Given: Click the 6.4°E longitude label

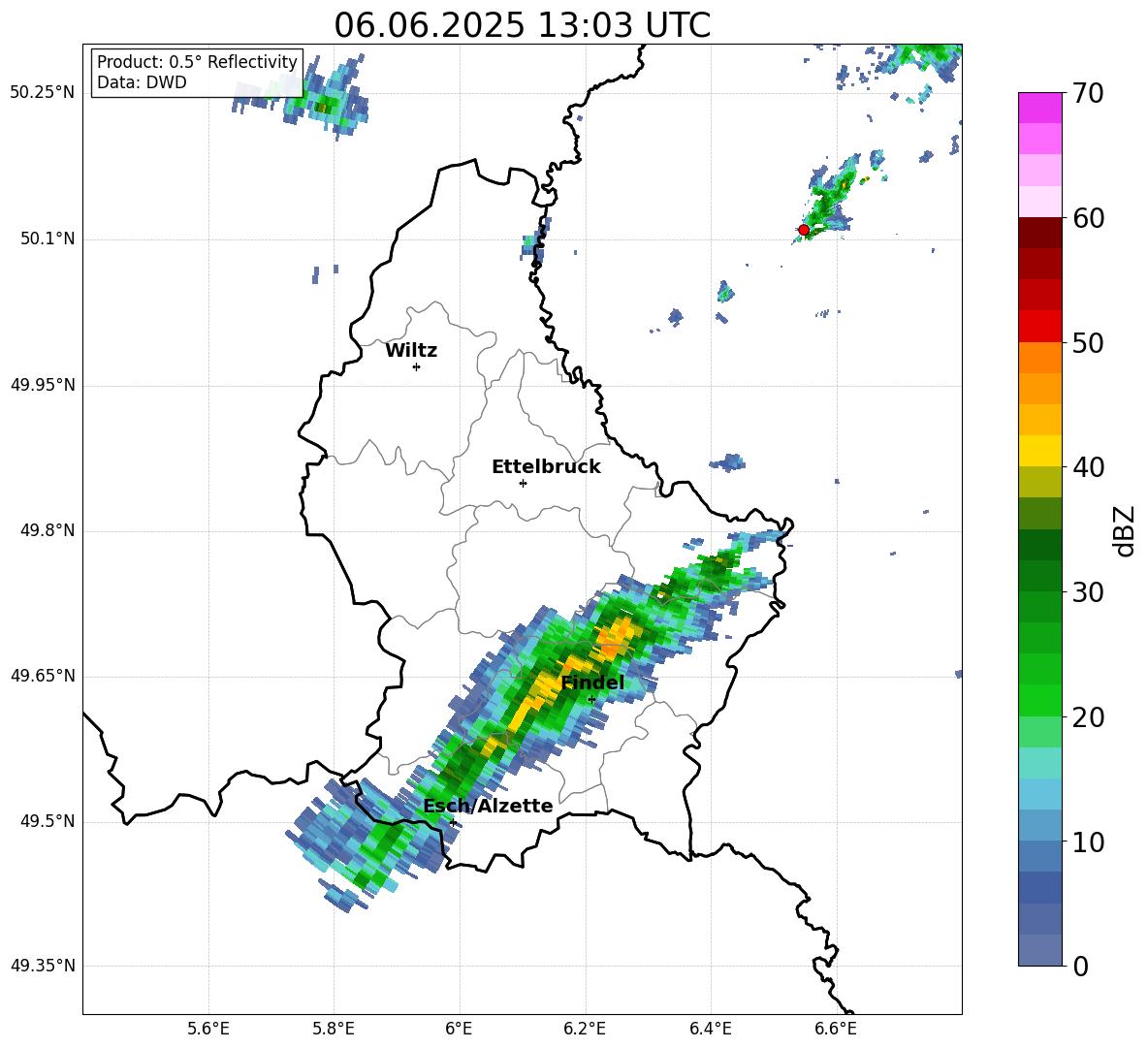Looking at the screenshot, I should 710,1029.
